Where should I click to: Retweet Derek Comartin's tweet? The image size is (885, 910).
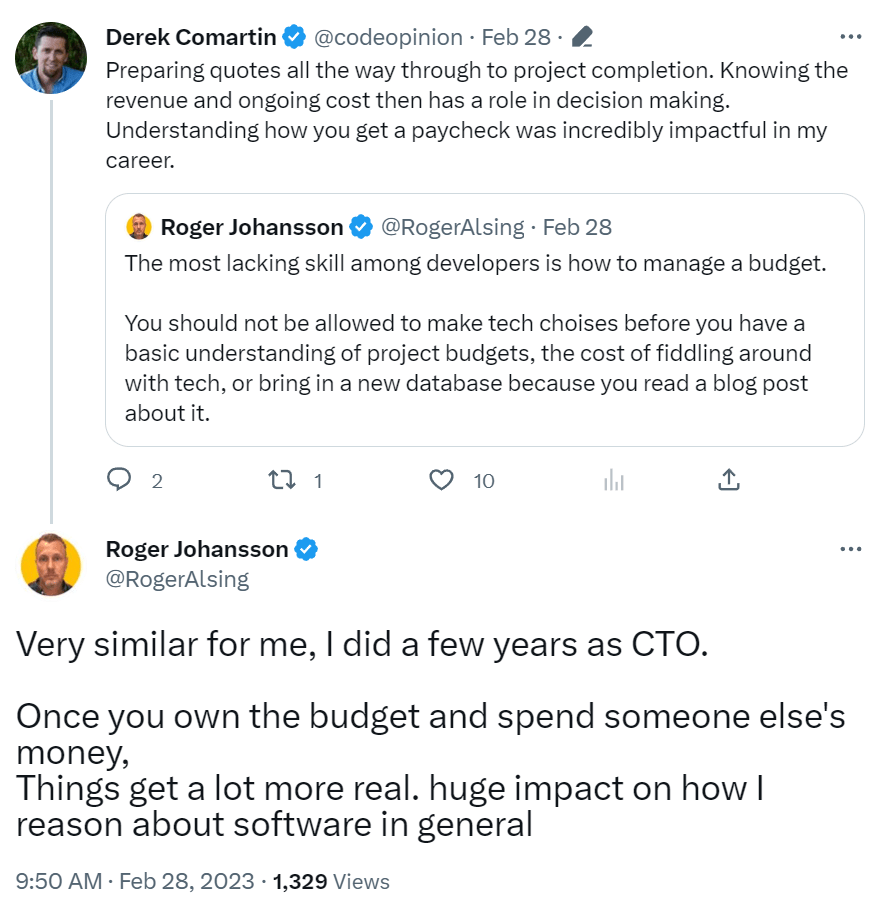pos(282,480)
